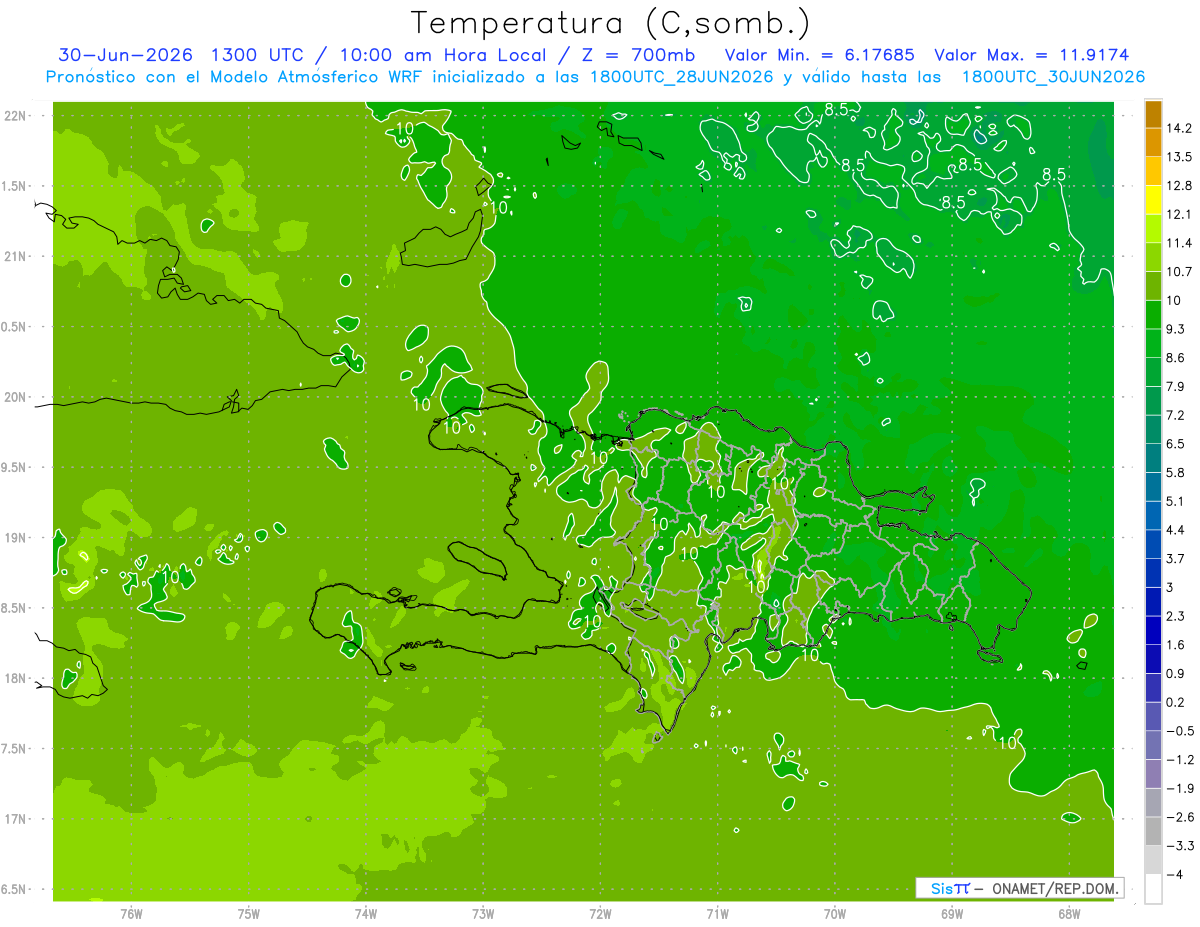Click the '72W' longitude label
Screen dimensions: 1200x927
600,913
